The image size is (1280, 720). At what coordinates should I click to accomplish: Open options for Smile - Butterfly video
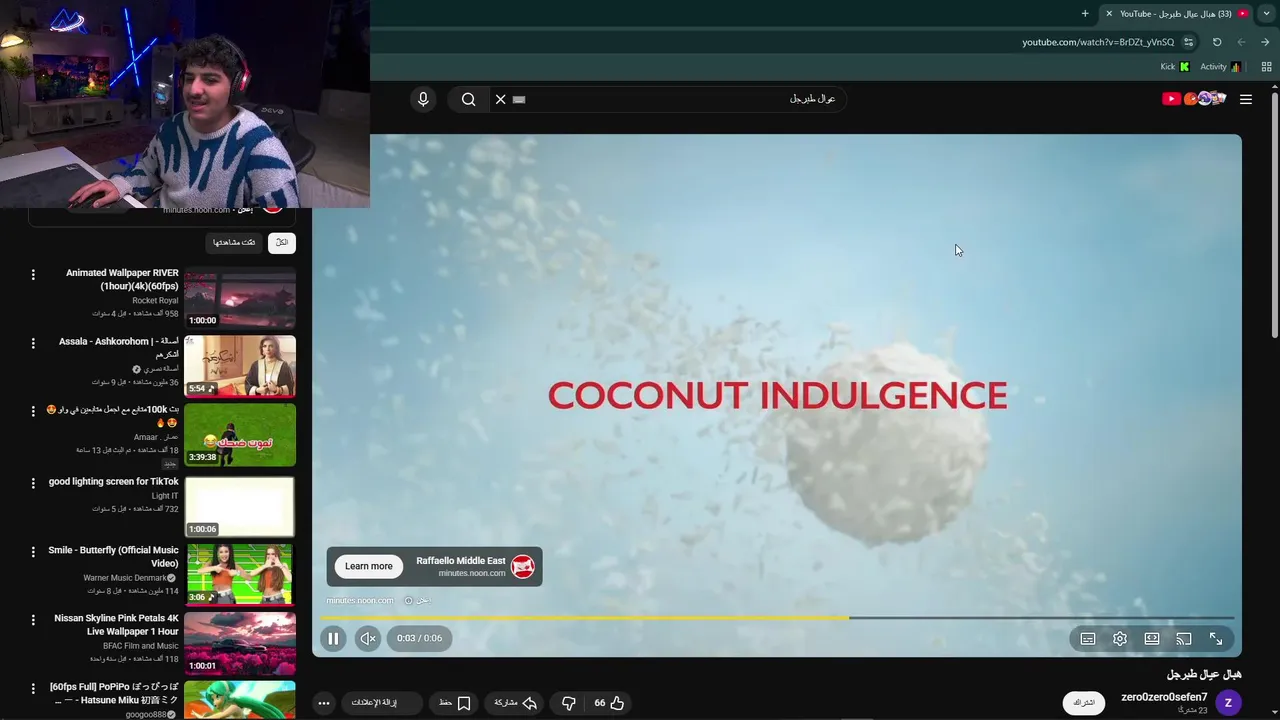pos(33,551)
